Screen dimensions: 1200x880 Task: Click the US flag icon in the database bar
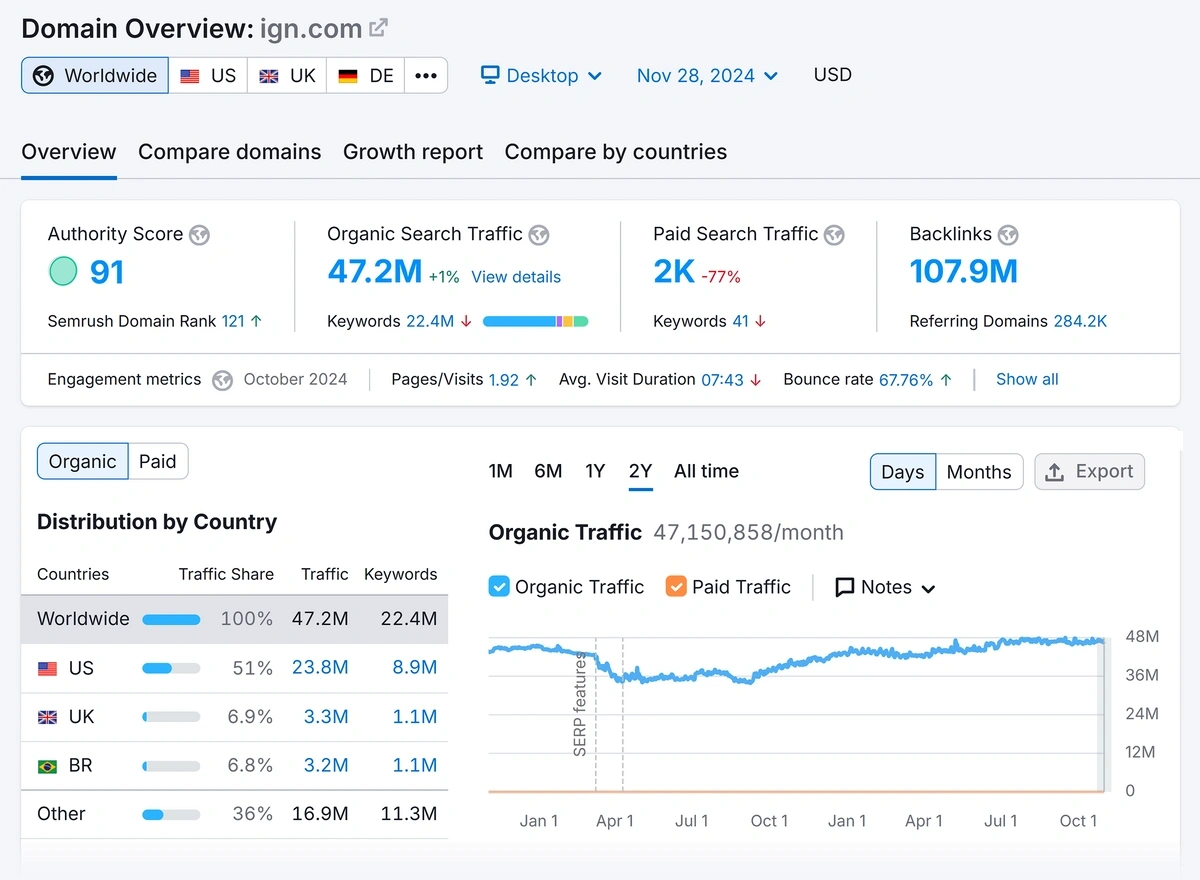point(189,76)
